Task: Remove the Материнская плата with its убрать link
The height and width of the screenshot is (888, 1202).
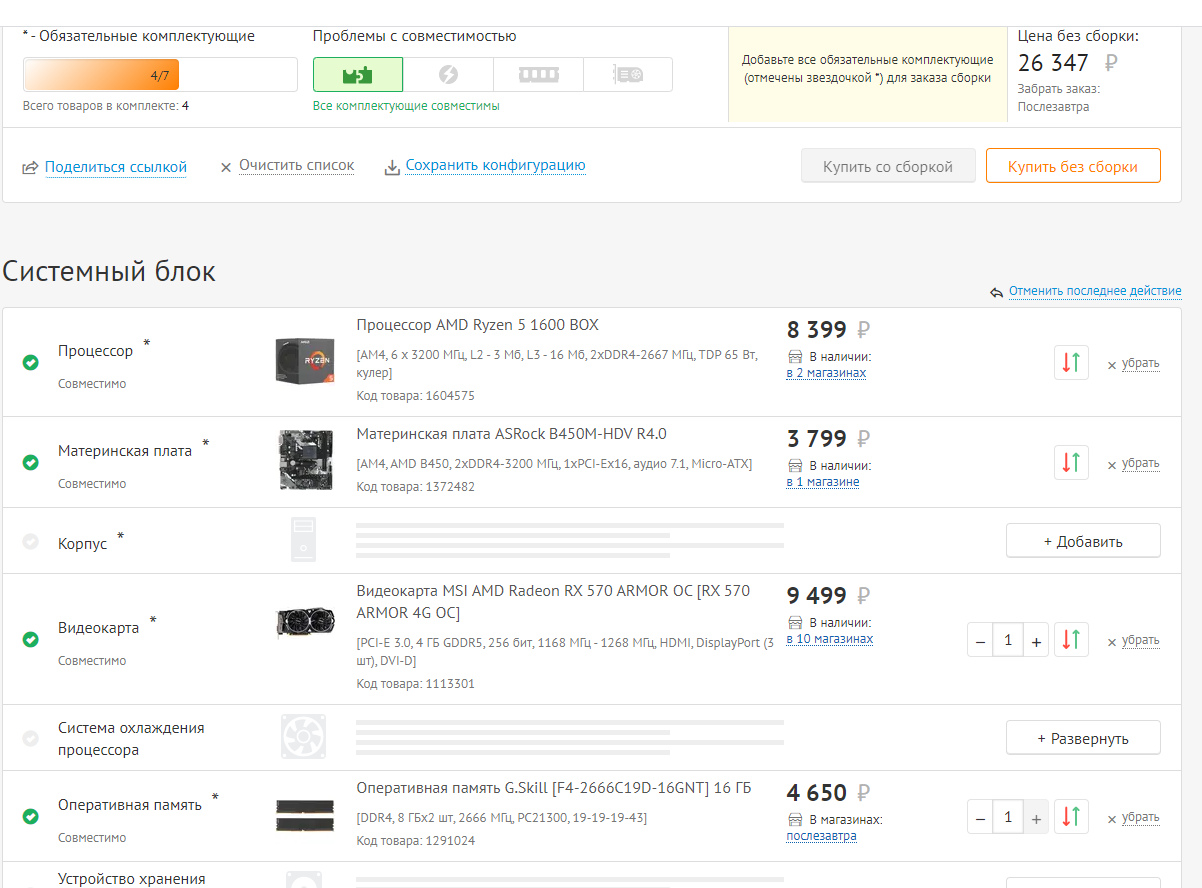Action: (1140, 463)
